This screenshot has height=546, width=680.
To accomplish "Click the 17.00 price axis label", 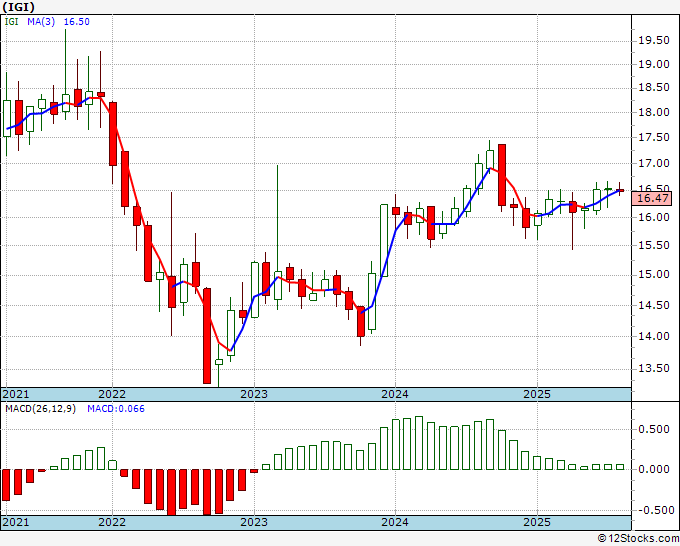I will coord(654,163).
